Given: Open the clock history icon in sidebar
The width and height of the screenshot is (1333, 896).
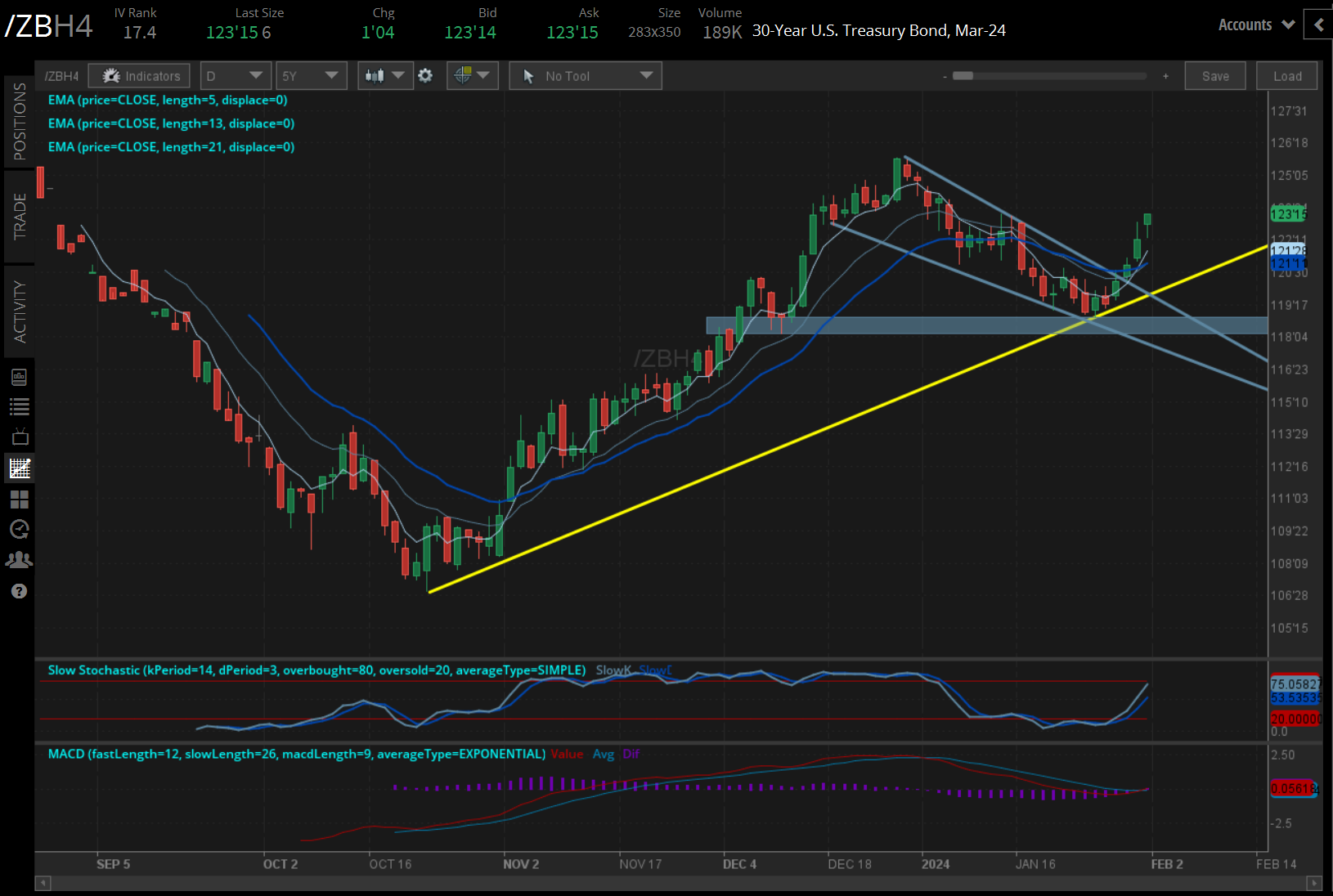Looking at the screenshot, I should click(20, 529).
